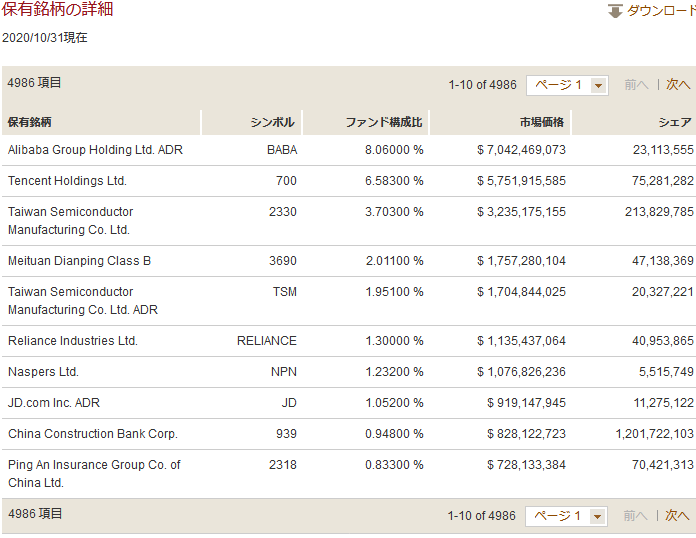Click symbol 939 cell
The image size is (696, 538).
[286, 434]
